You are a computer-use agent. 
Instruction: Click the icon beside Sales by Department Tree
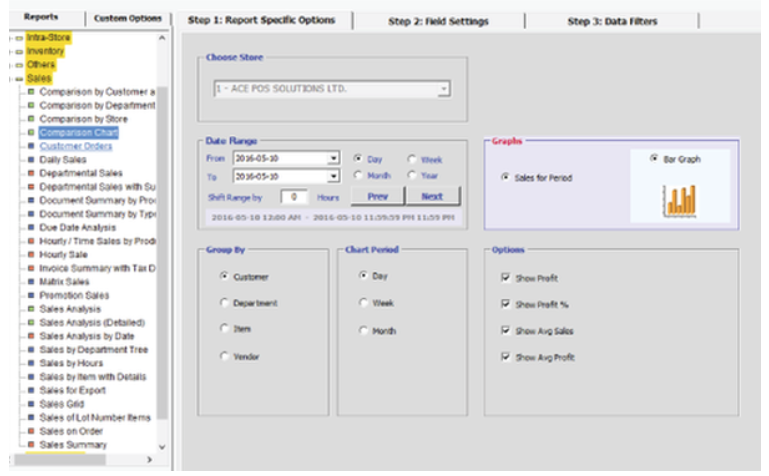(31, 350)
